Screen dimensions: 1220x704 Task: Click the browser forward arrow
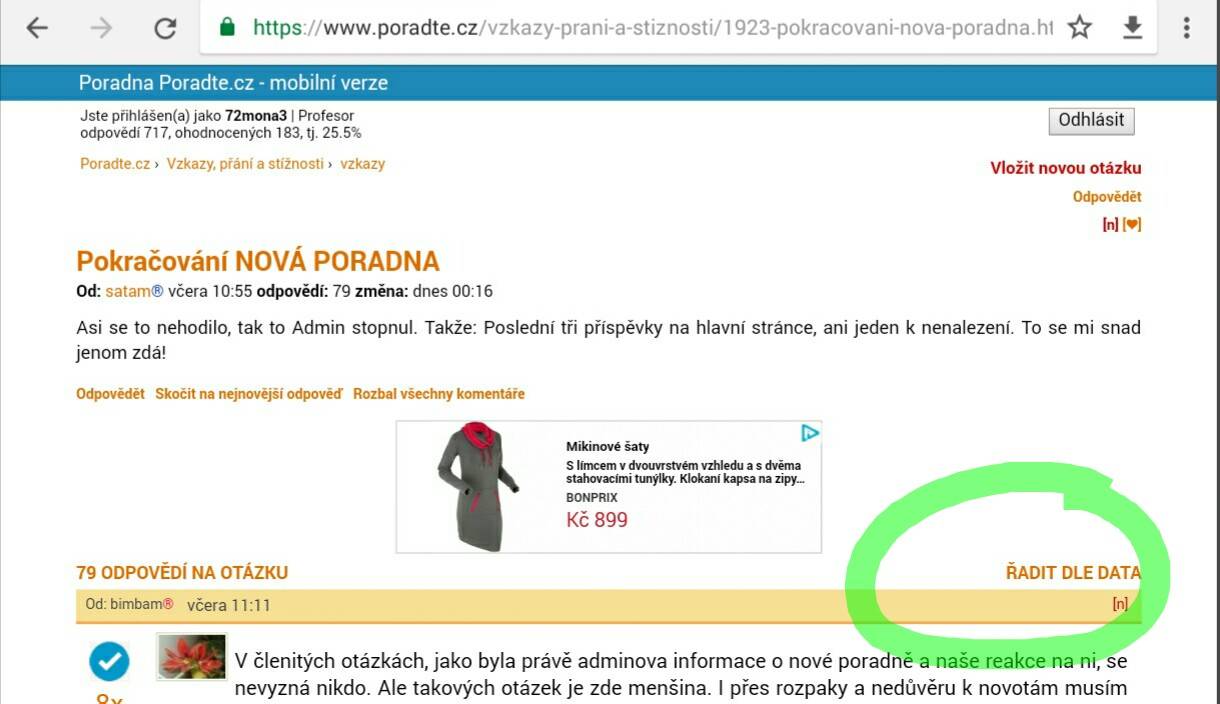coord(101,28)
